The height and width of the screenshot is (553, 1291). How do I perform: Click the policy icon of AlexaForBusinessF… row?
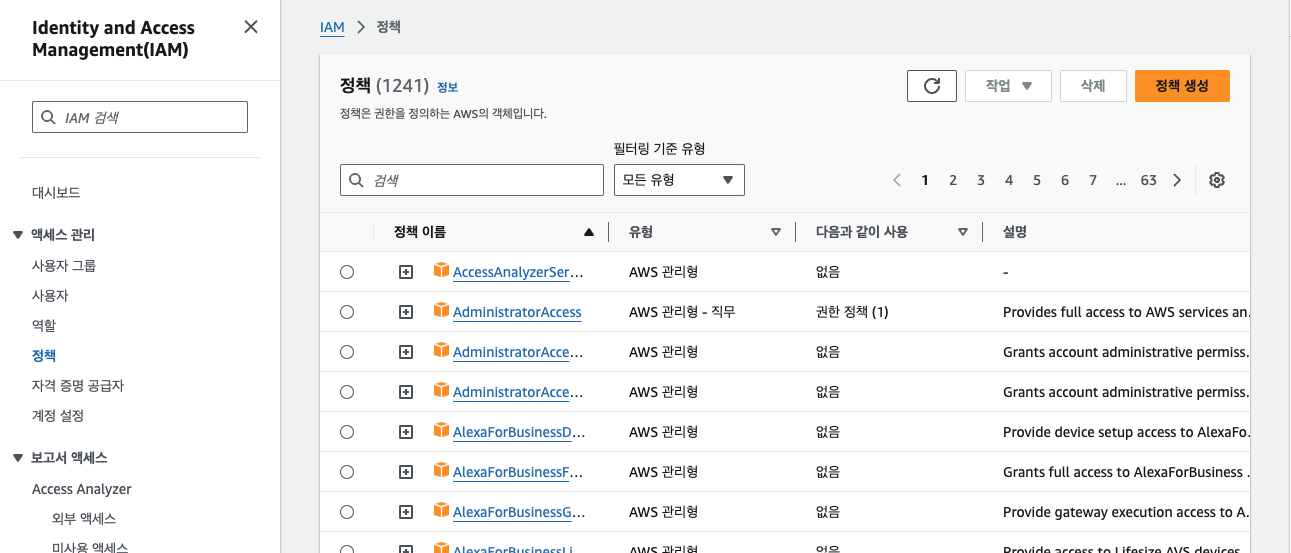coord(441,471)
